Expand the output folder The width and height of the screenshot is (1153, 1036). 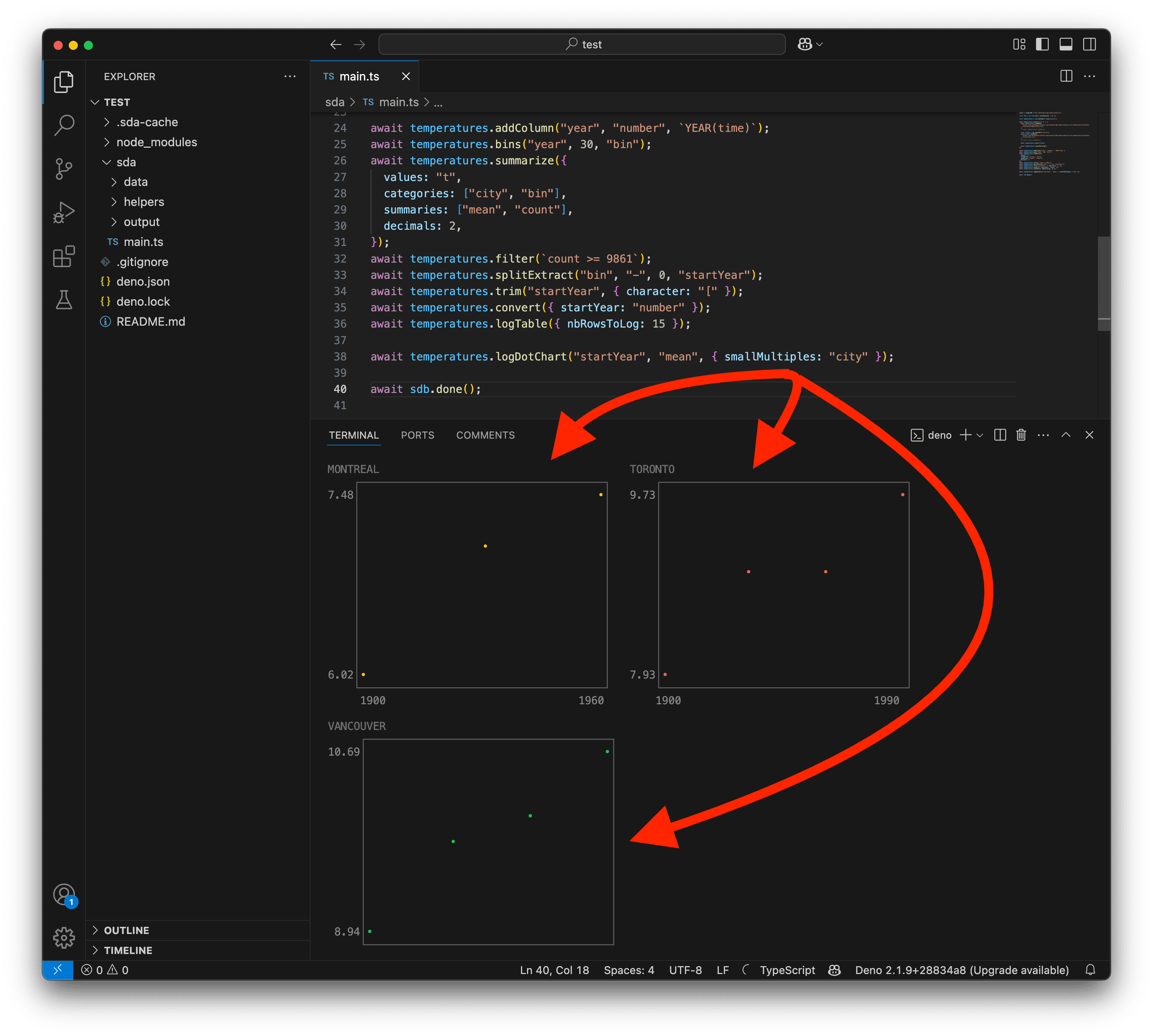click(198, 221)
